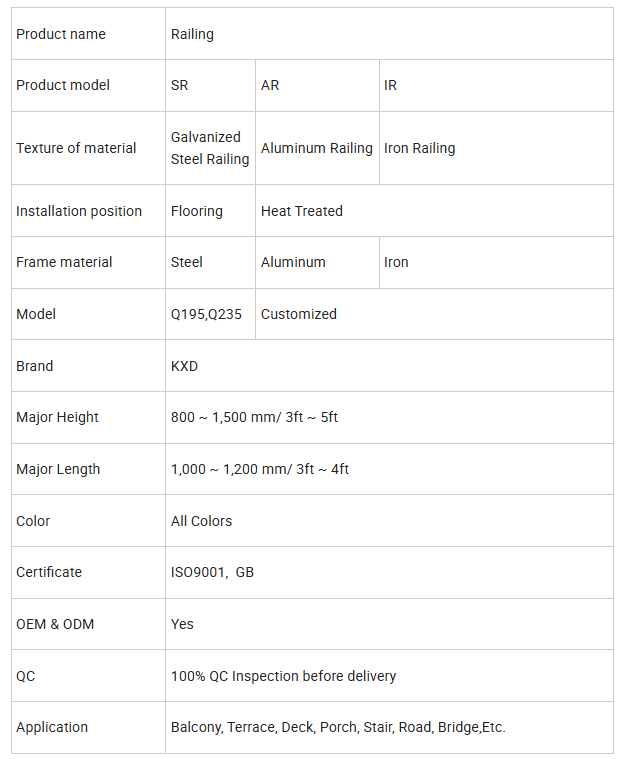Click the "Q195,Q235" model value
The height and width of the screenshot is (759, 620).
click(x=206, y=314)
